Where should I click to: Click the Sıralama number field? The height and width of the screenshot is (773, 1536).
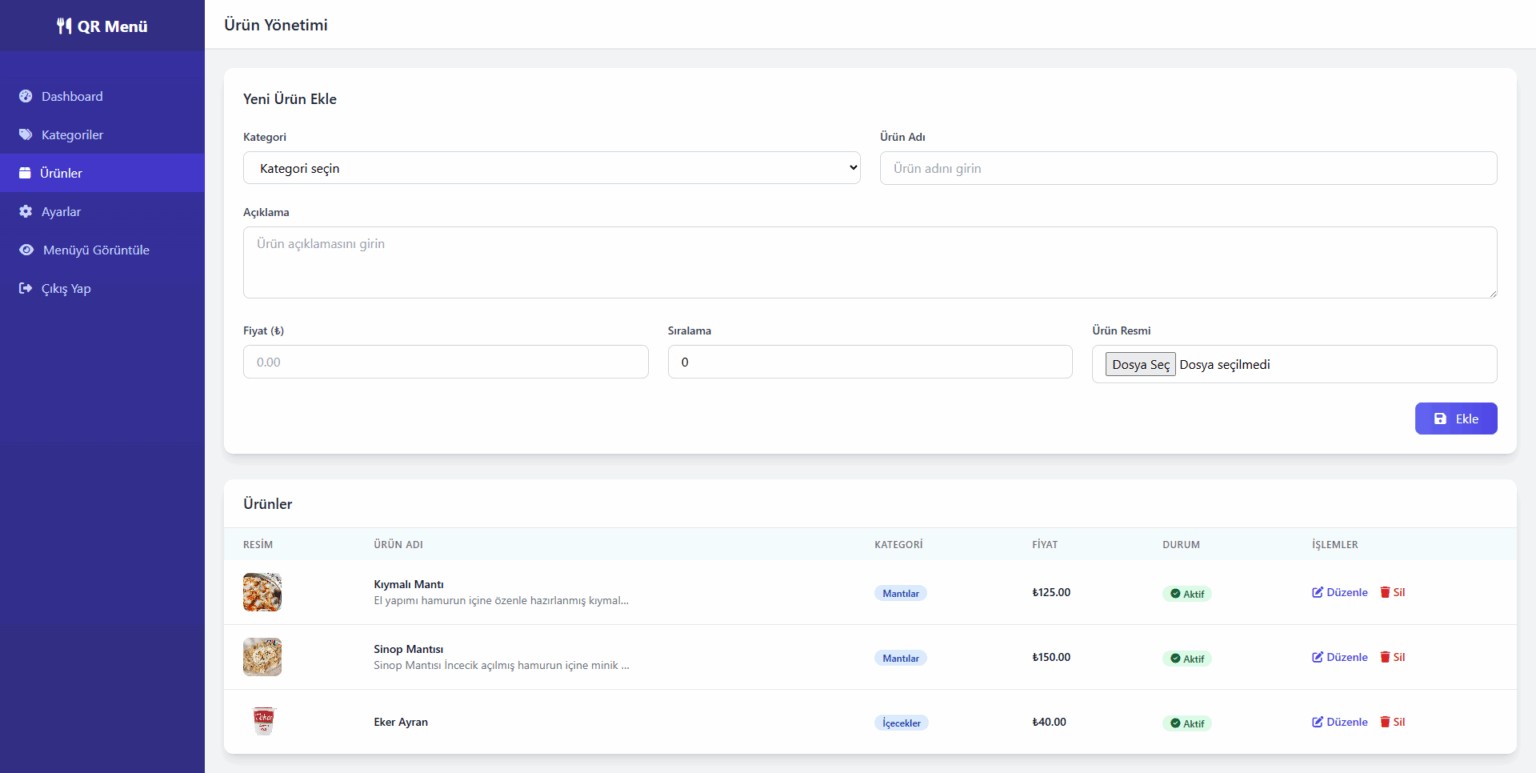coord(869,362)
